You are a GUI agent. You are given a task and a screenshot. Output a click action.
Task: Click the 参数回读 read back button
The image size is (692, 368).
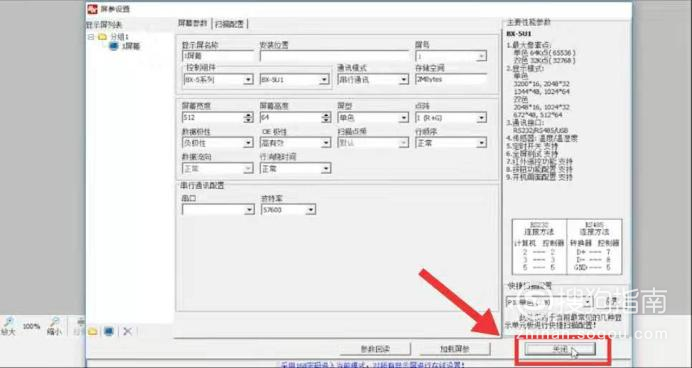375,349
